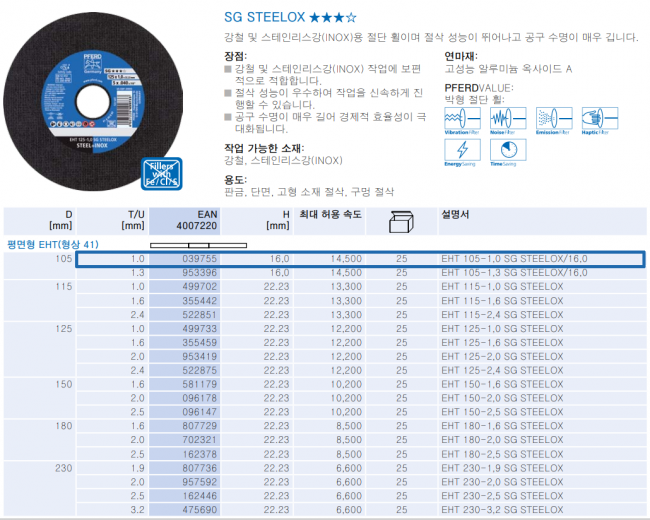Image resolution: width=650 pixels, height=520 pixels.
Task: Click the Haptic Filter icon
Action: coord(600,117)
